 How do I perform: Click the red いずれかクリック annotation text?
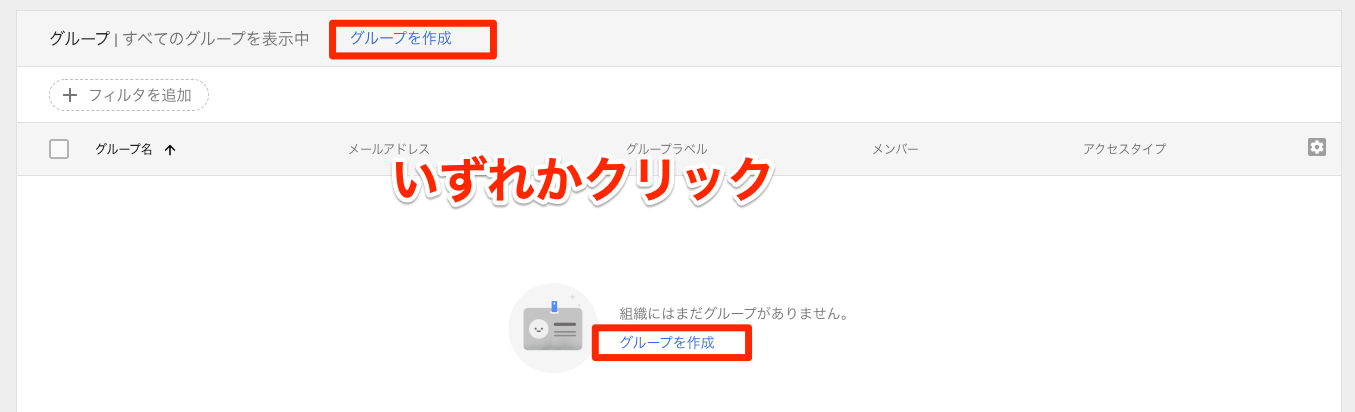[582, 180]
